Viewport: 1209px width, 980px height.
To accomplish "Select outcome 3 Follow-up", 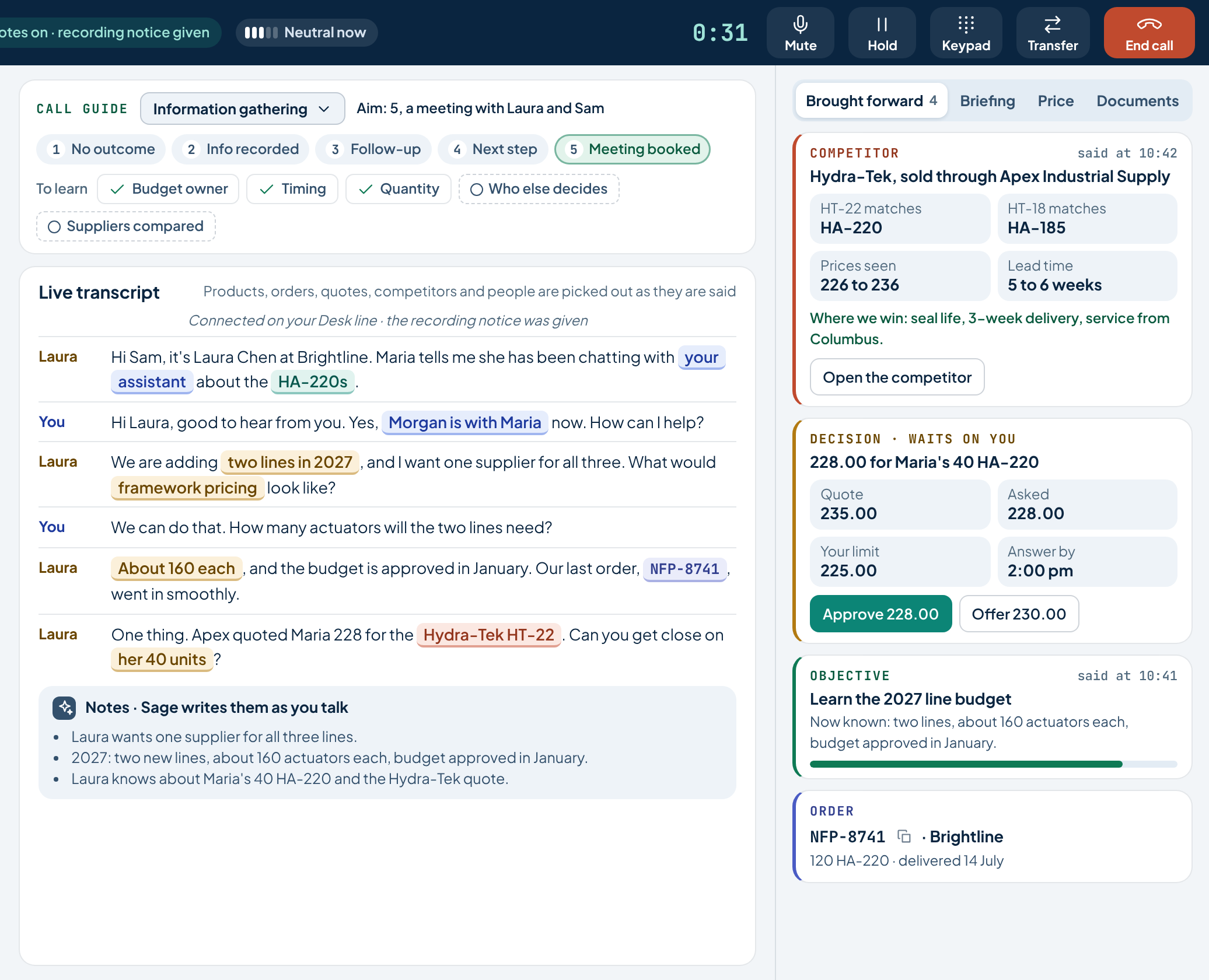I will [373, 149].
